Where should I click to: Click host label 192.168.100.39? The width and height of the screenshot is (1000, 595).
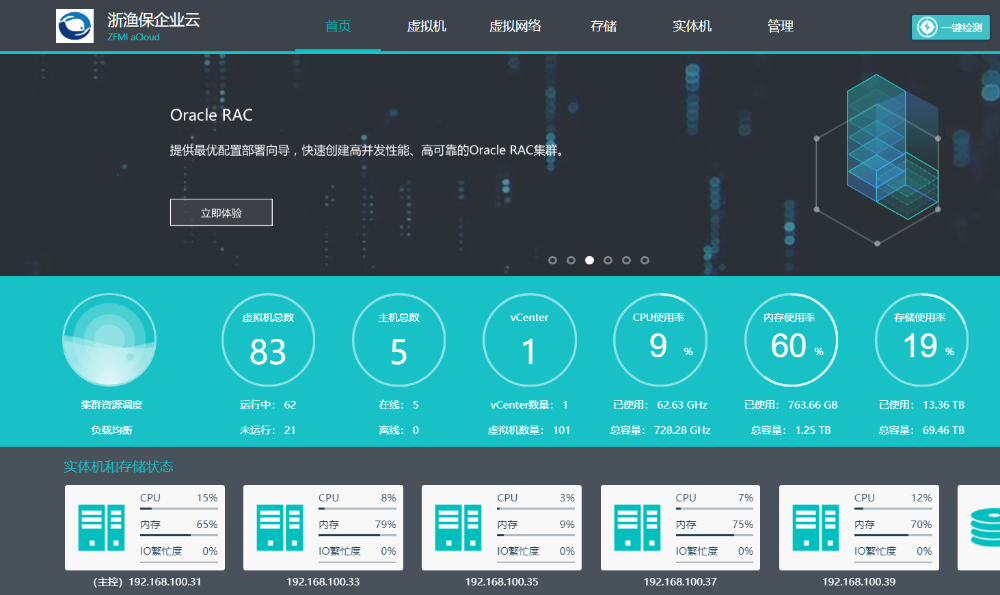858,582
